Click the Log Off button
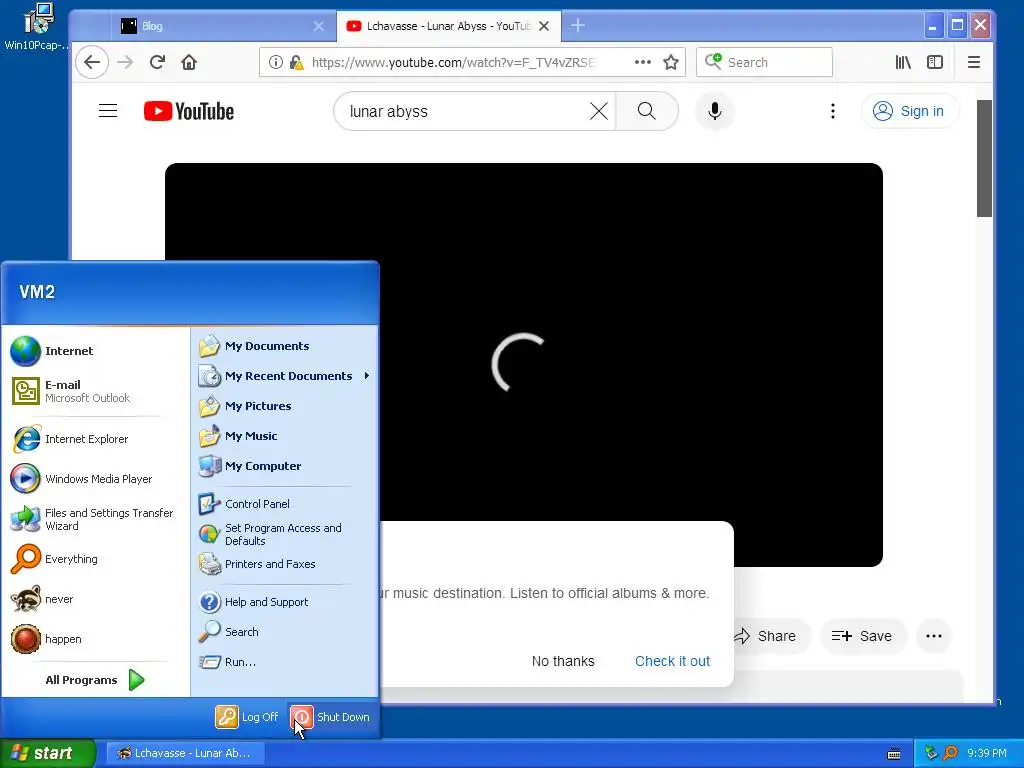 [246, 717]
